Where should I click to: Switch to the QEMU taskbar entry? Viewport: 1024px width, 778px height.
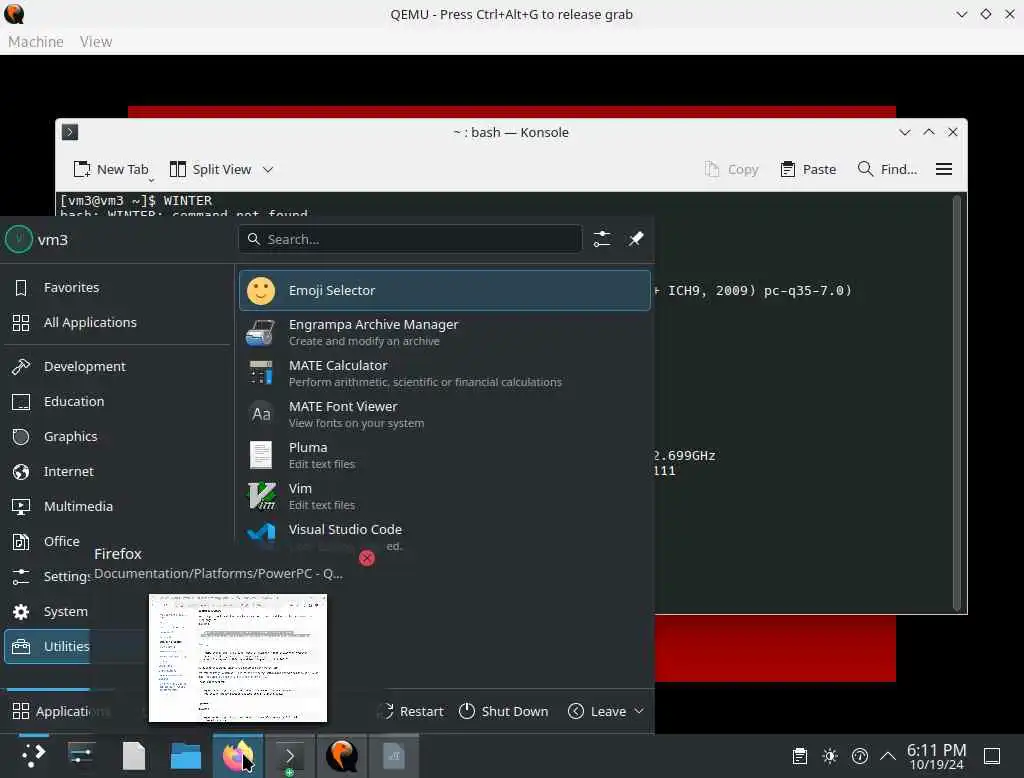coord(342,756)
